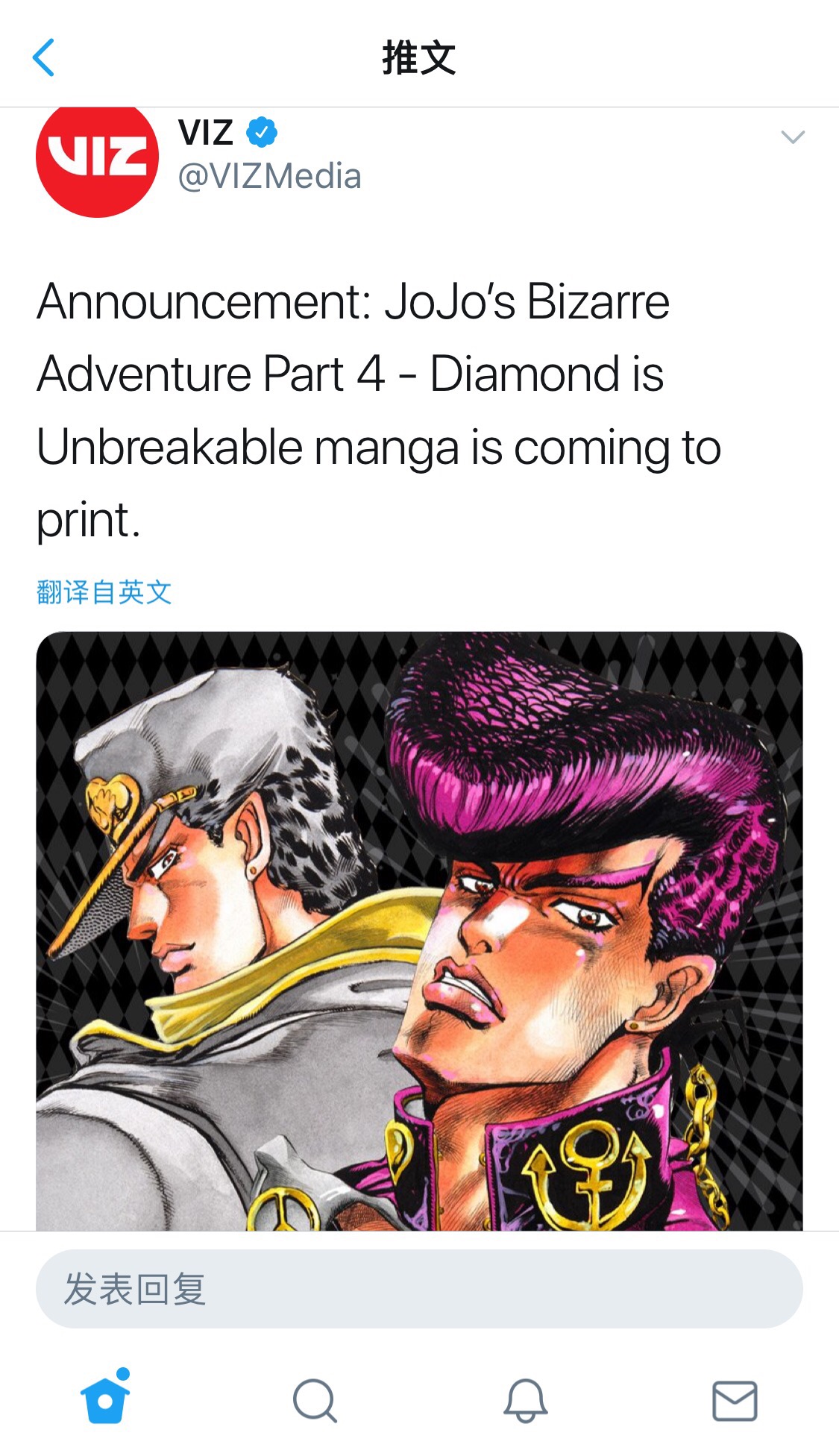839x1456 pixels.
Task: Tap the blue dot on the Home icon
Action: click(x=124, y=1374)
